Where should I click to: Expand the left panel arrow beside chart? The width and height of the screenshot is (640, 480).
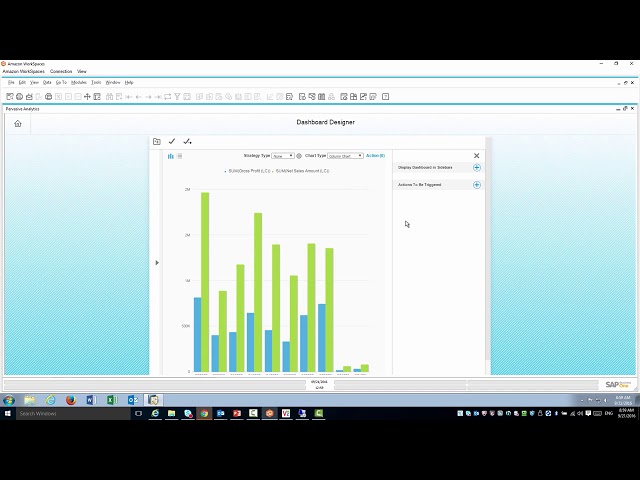pos(157,262)
